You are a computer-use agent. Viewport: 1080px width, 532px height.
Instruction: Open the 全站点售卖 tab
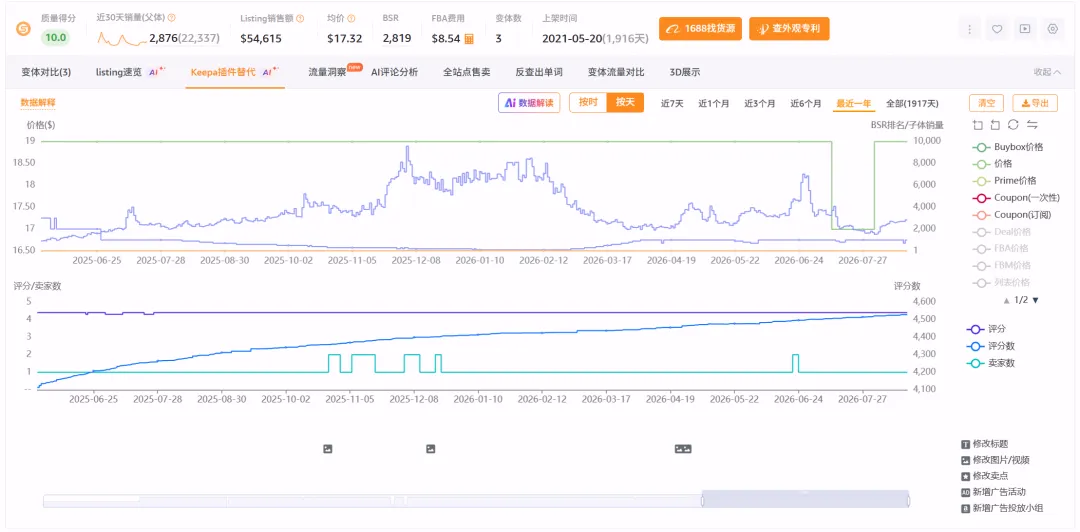coord(466,72)
